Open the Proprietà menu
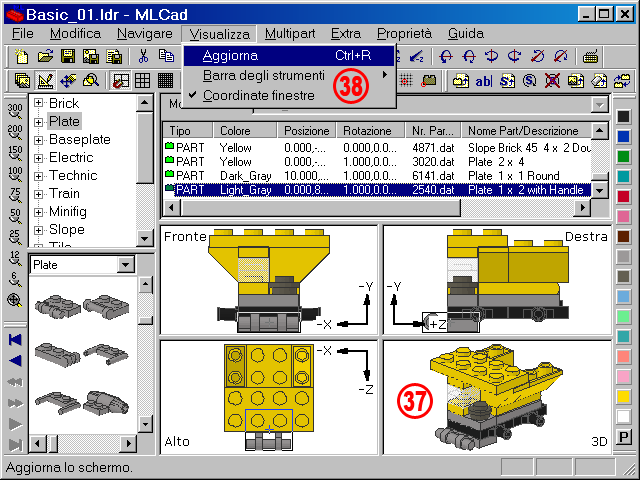Image resolution: width=640 pixels, height=480 pixels. pos(404,33)
